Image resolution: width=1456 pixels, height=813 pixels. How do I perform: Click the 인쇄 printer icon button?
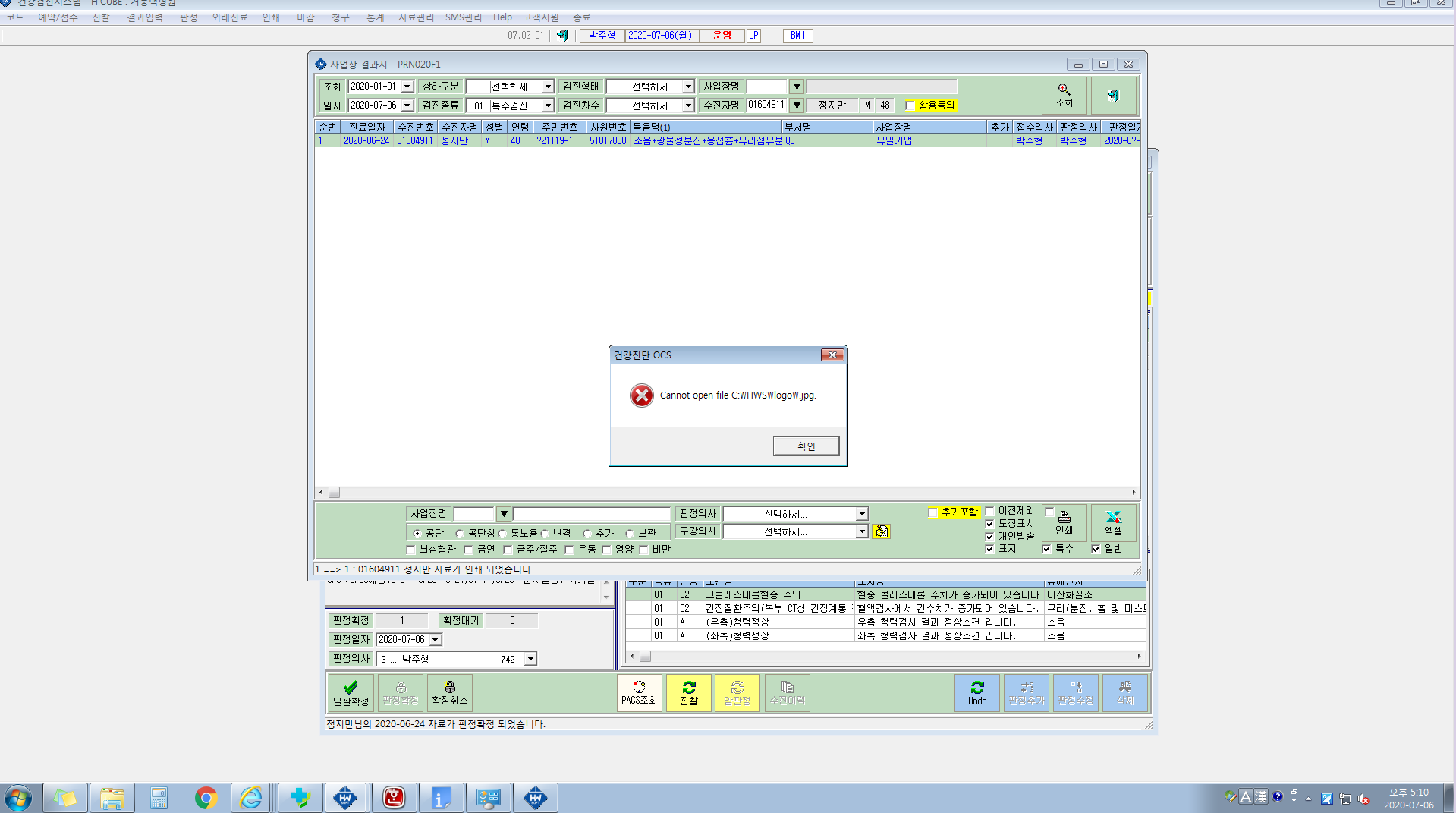tap(1064, 522)
